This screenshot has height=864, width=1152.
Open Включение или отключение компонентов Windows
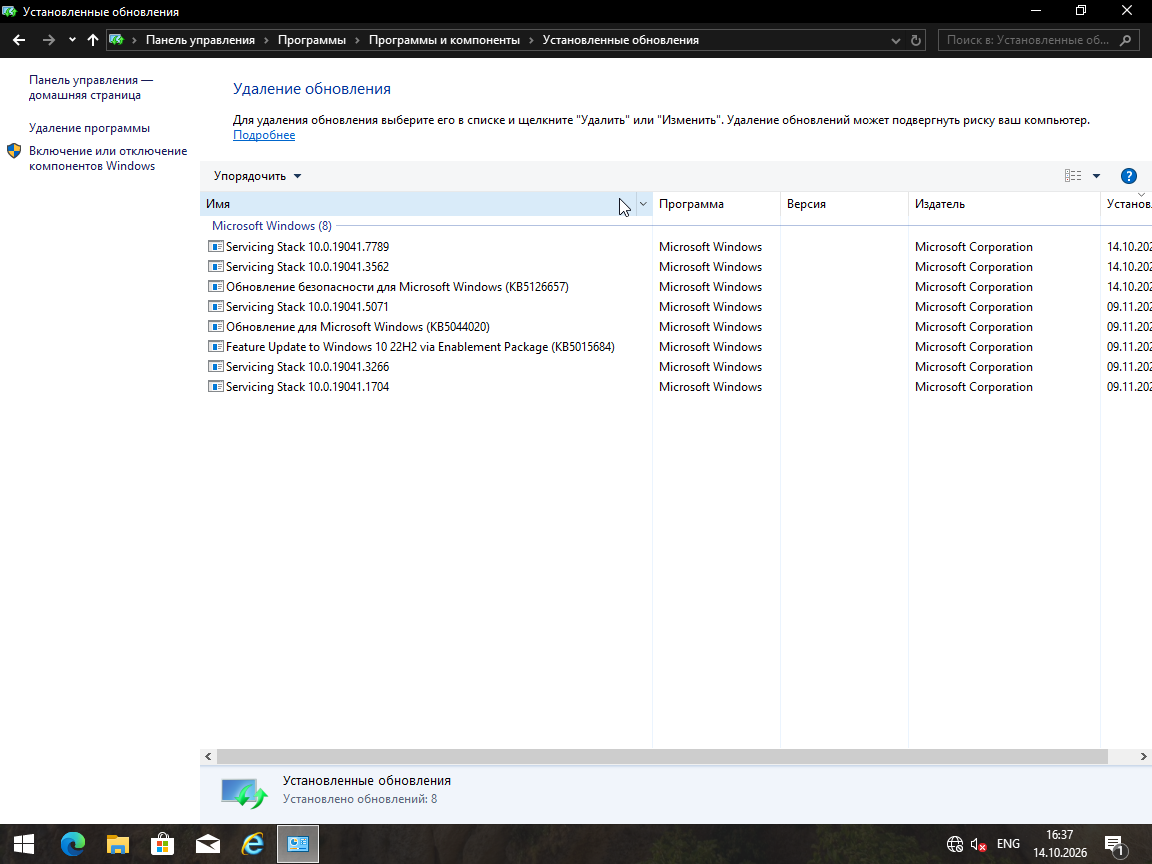tap(108, 158)
